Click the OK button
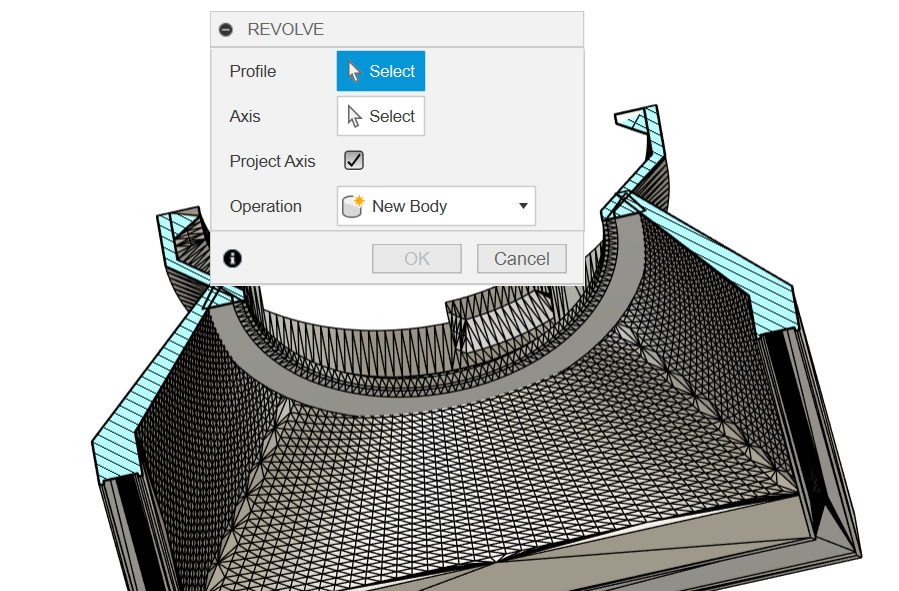The height and width of the screenshot is (591, 899). coord(417,259)
